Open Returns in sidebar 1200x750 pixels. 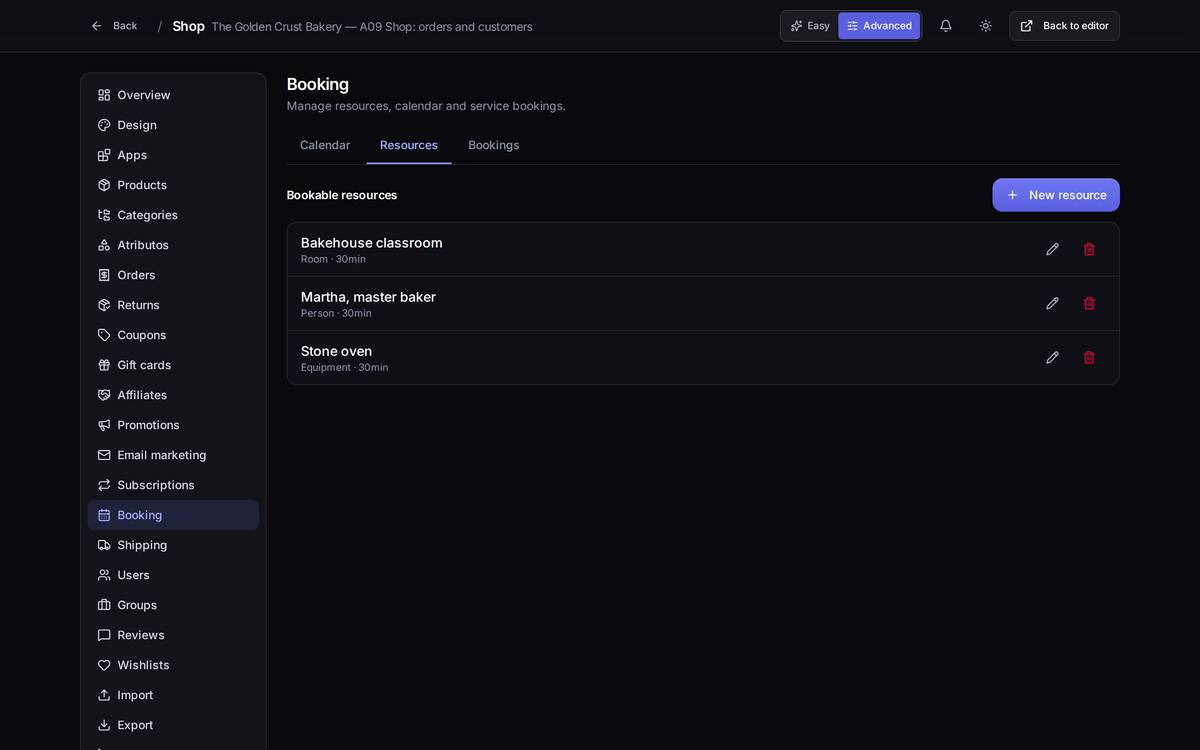tap(173, 305)
